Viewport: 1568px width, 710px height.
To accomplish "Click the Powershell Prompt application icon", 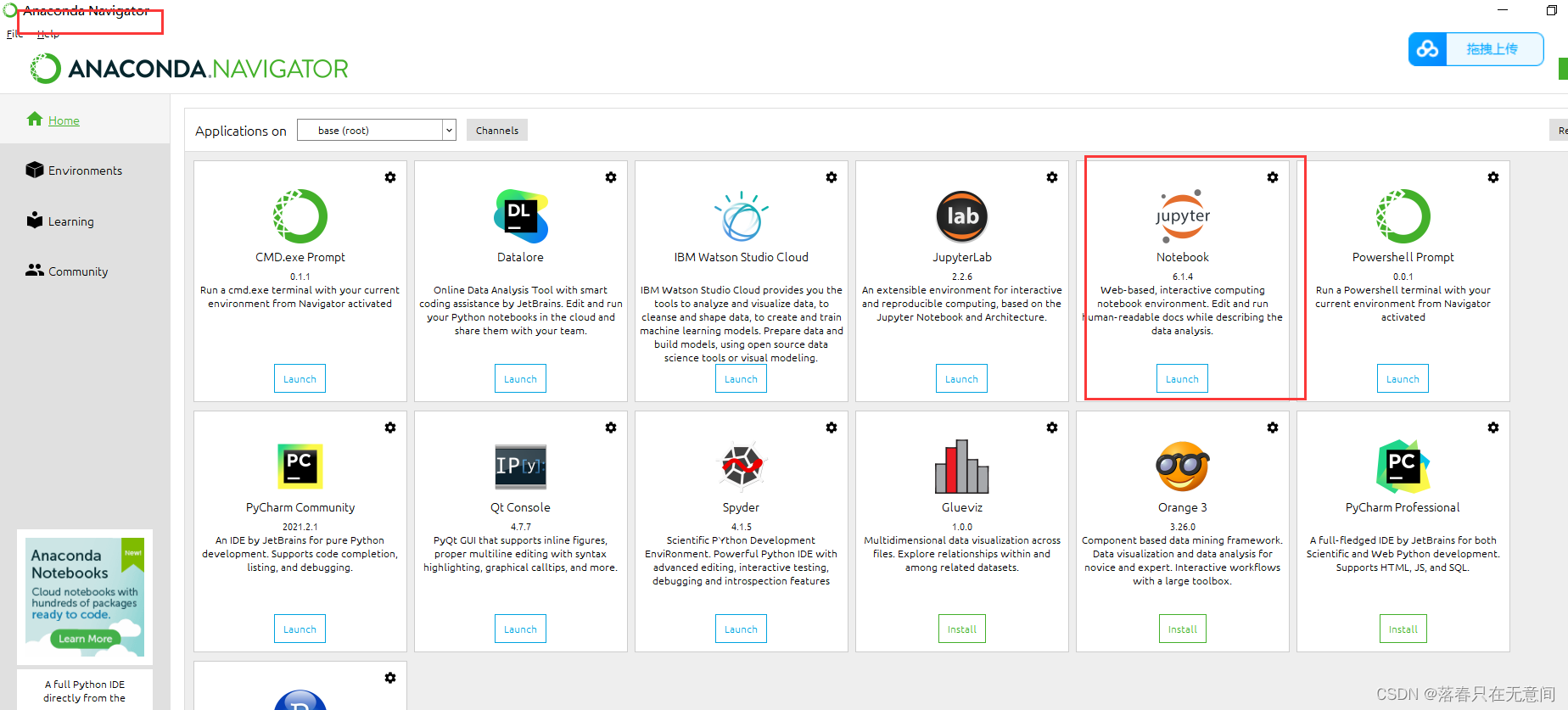I will pos(1403,216).
